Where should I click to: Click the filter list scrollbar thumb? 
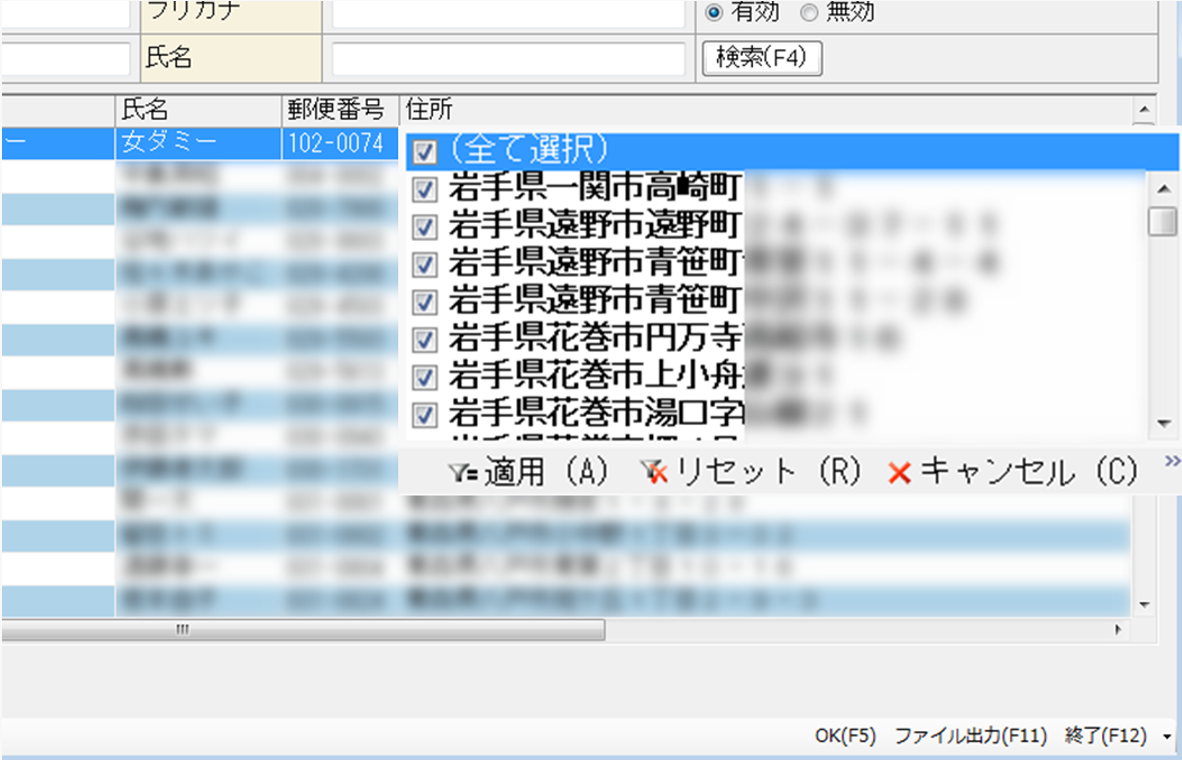1162,222
